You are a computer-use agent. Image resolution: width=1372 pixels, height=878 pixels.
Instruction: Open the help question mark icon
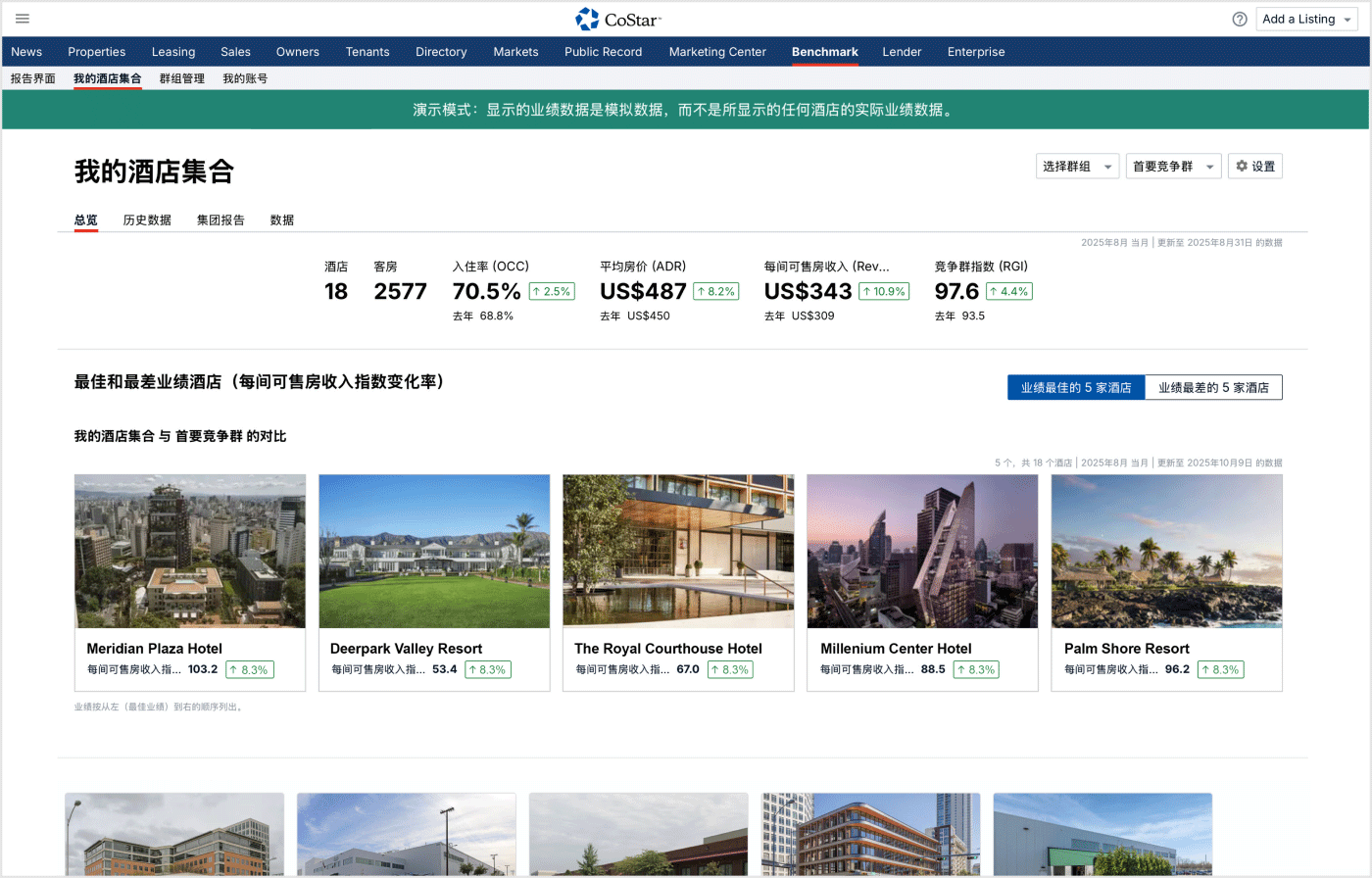point(1240,19)
